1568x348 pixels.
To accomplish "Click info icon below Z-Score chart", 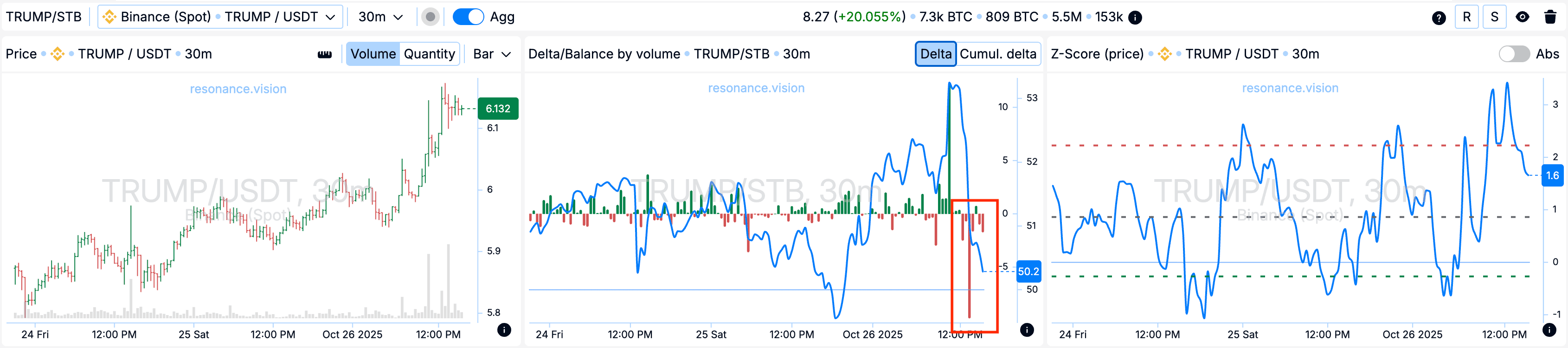I will tap(1549, 330).
